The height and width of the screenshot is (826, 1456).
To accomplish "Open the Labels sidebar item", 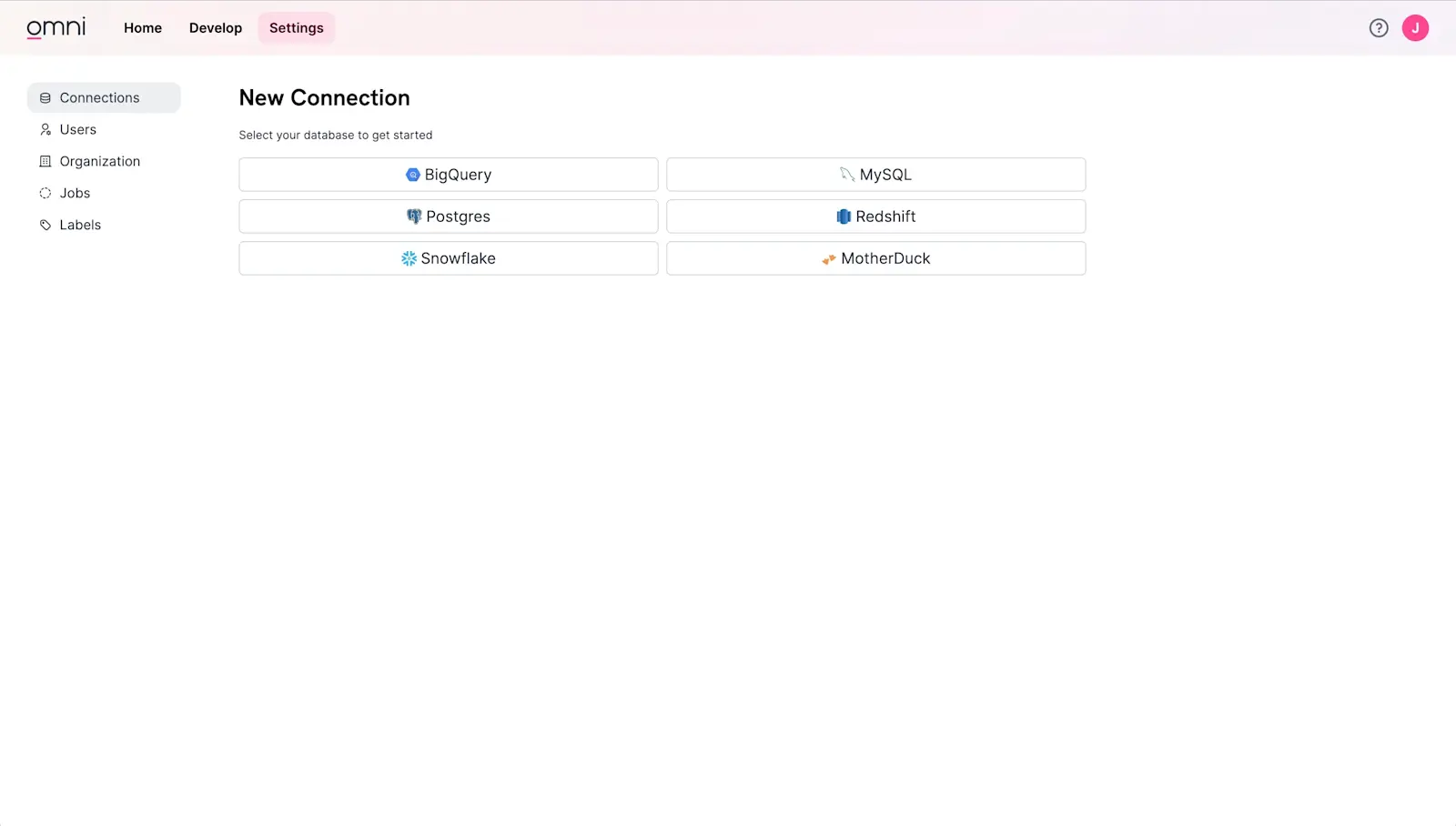I will click(80, 226).
